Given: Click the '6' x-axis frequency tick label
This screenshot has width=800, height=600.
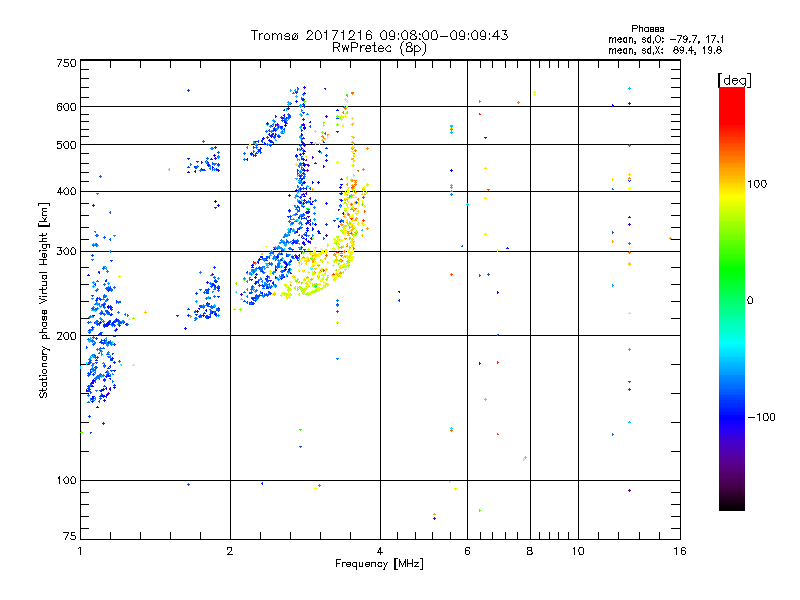Looking at the screenshot, I should coord(467,551).
